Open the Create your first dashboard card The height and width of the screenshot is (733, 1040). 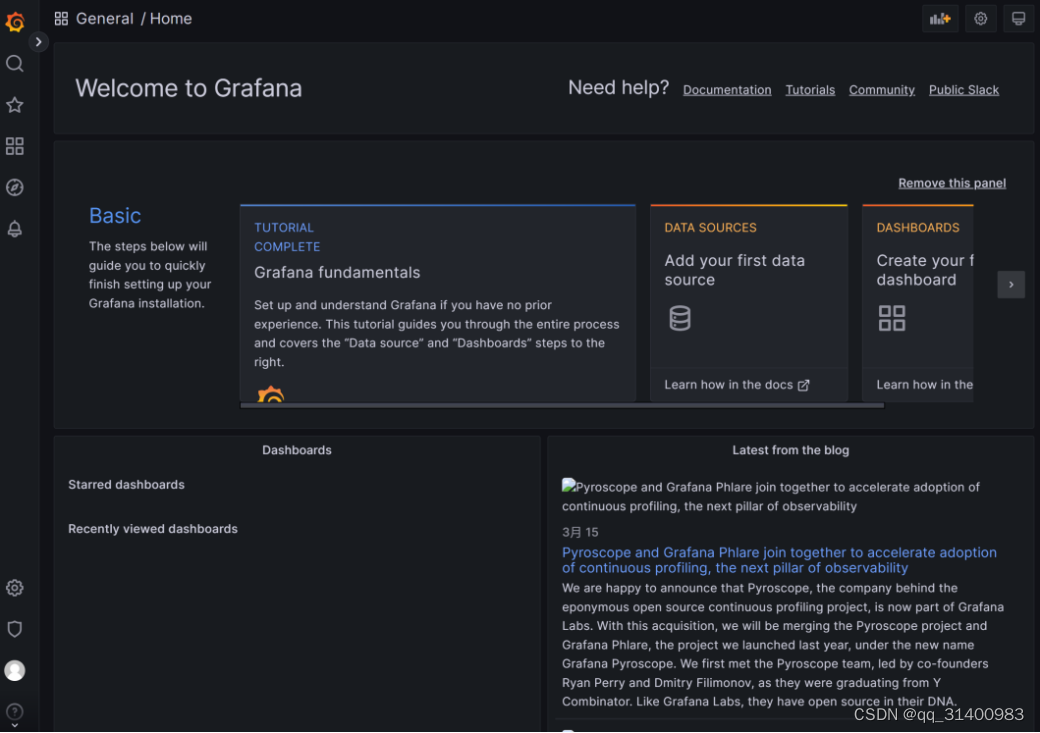click(x=918, y=302)
